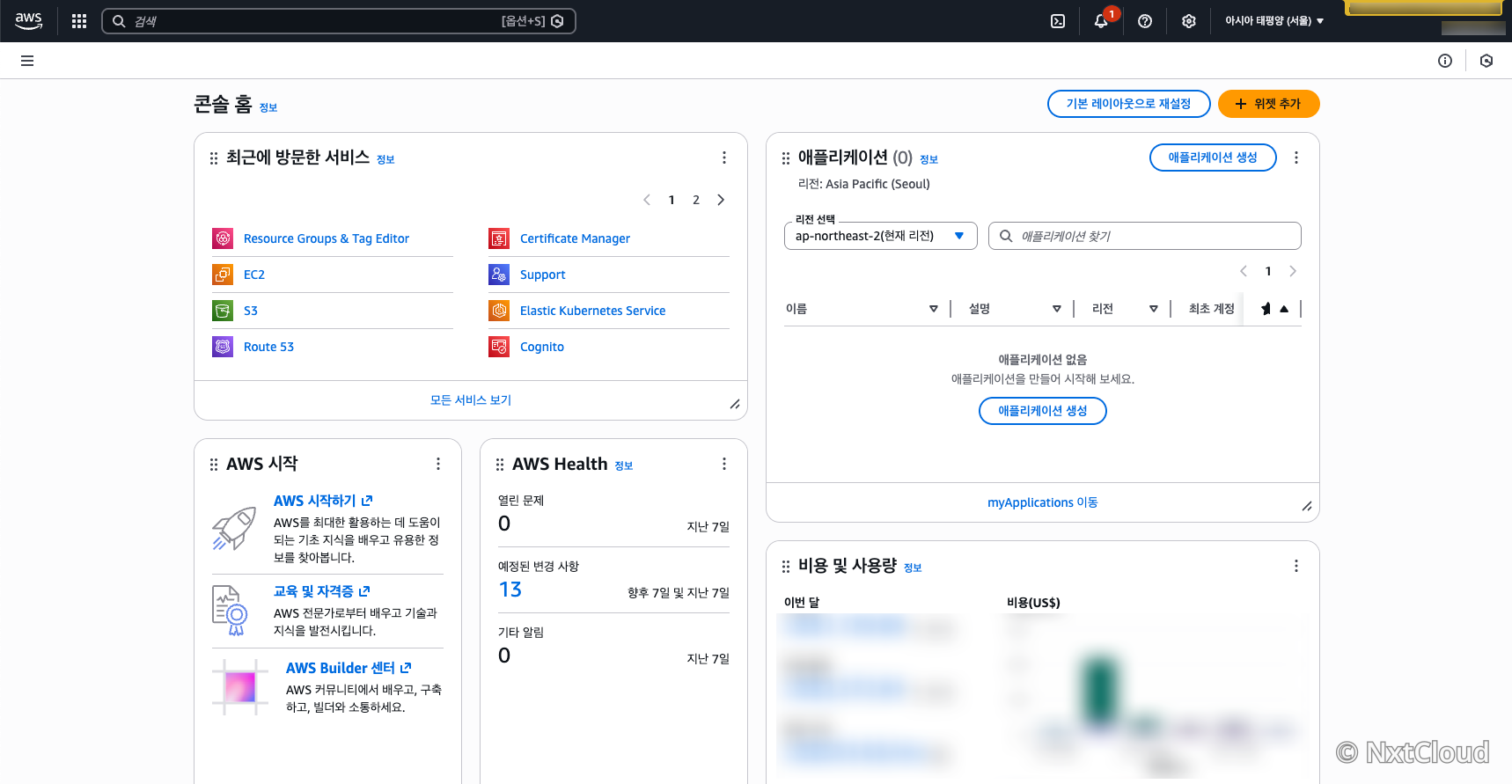Click the S3 service icon
This screenshot has width=1512, height=784.
223,311
